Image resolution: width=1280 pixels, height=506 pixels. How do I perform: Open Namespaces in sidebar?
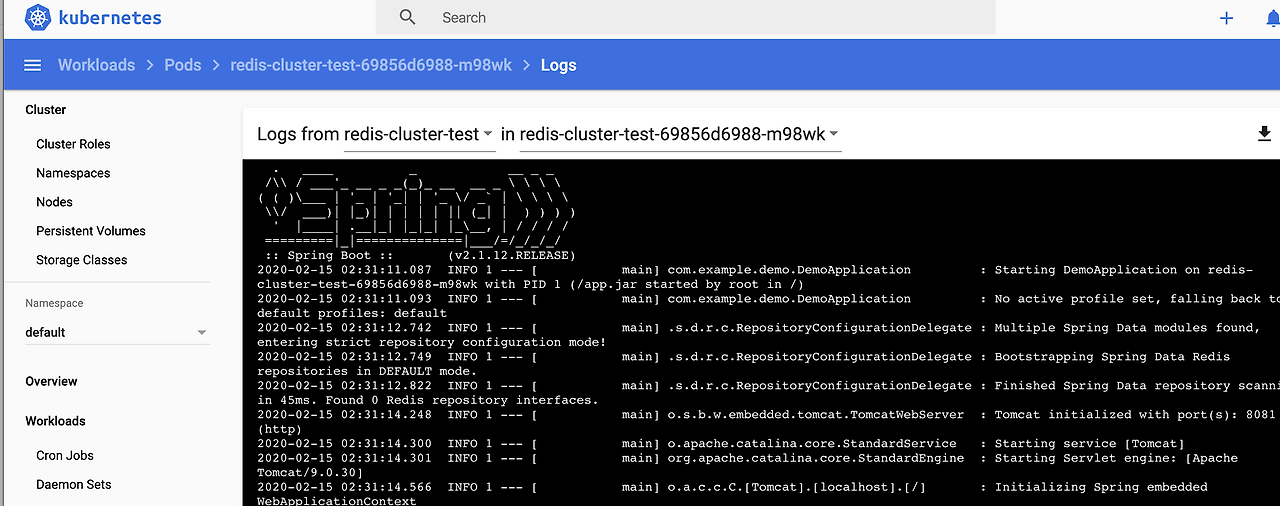pyautogui.click(x=73, y=173)
